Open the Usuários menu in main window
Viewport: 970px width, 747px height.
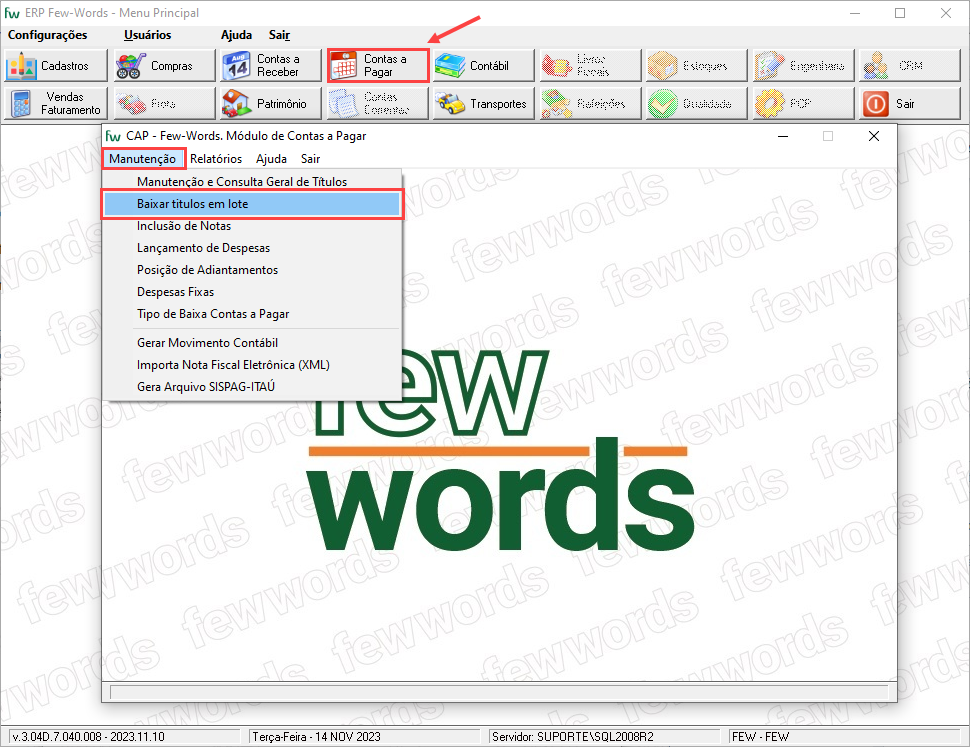(147, 35)
